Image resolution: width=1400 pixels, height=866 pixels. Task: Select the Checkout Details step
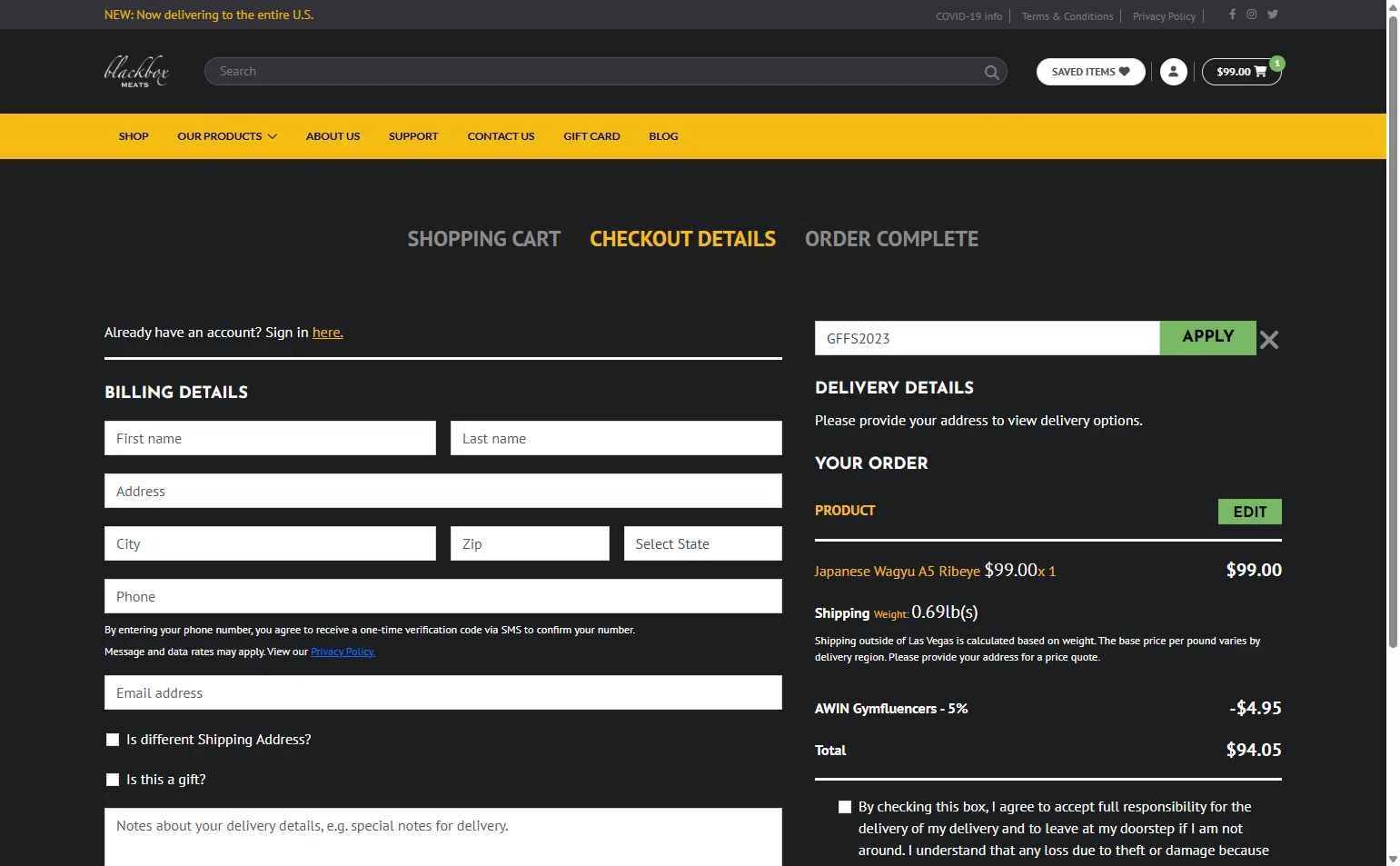(682, 239)
